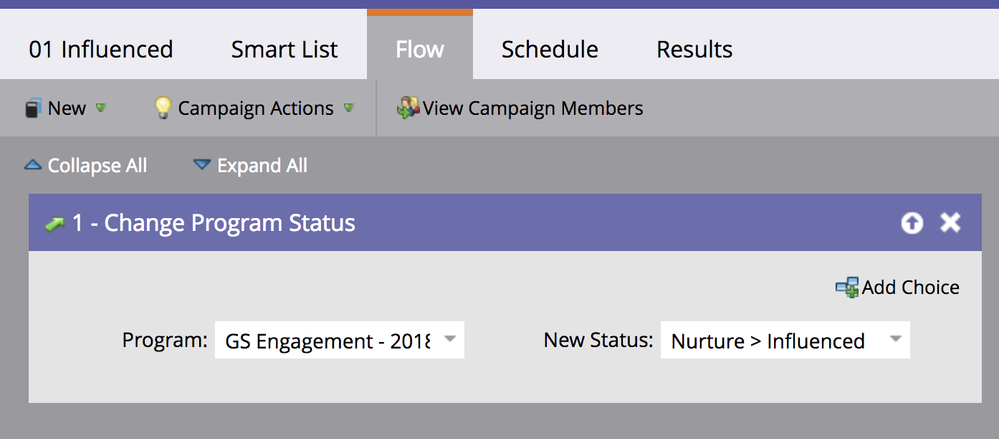Open the Schedule tab

550,50
